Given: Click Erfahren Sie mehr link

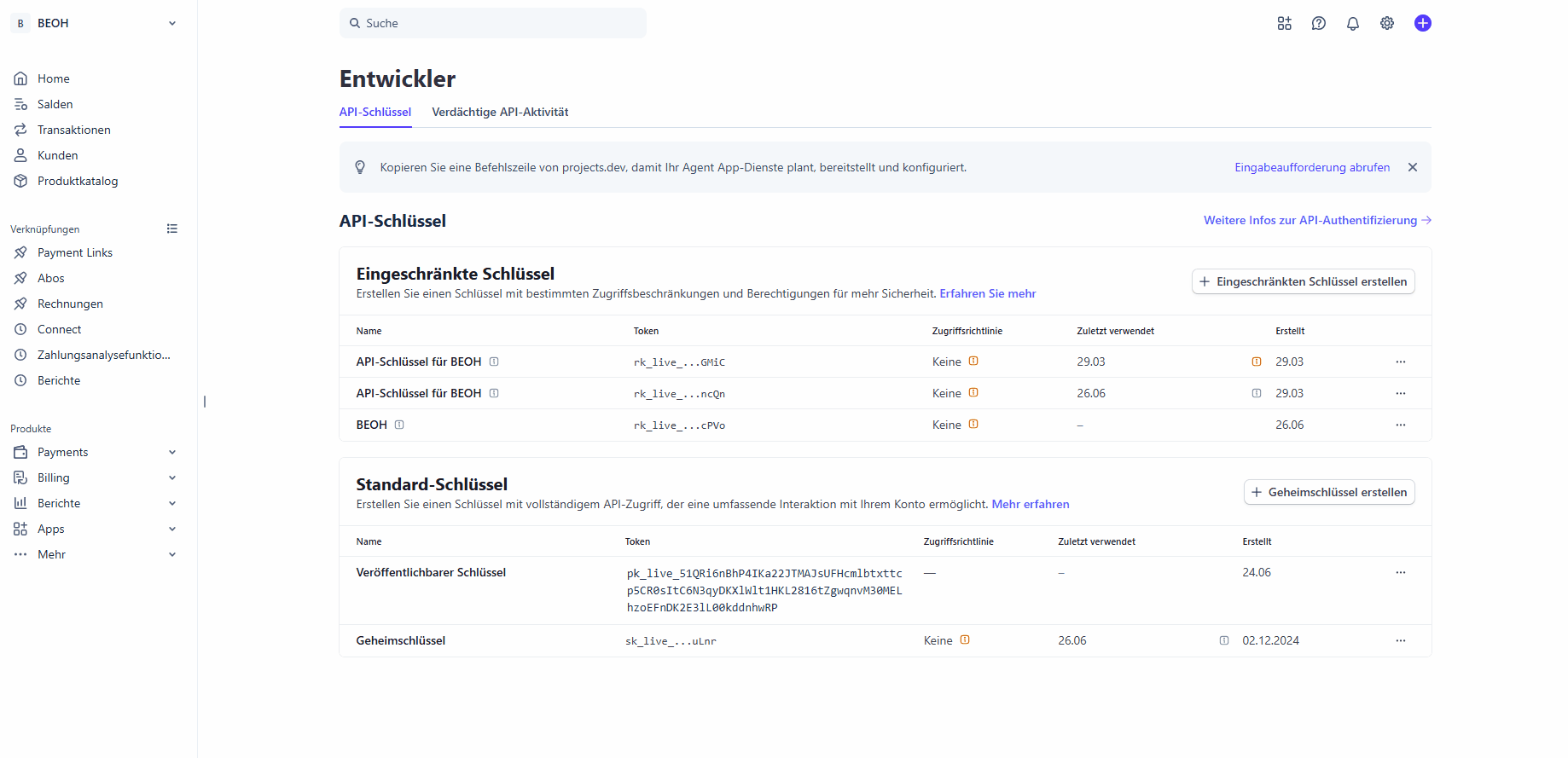Looking at the screenshot, I should click(x=988, y=293).
